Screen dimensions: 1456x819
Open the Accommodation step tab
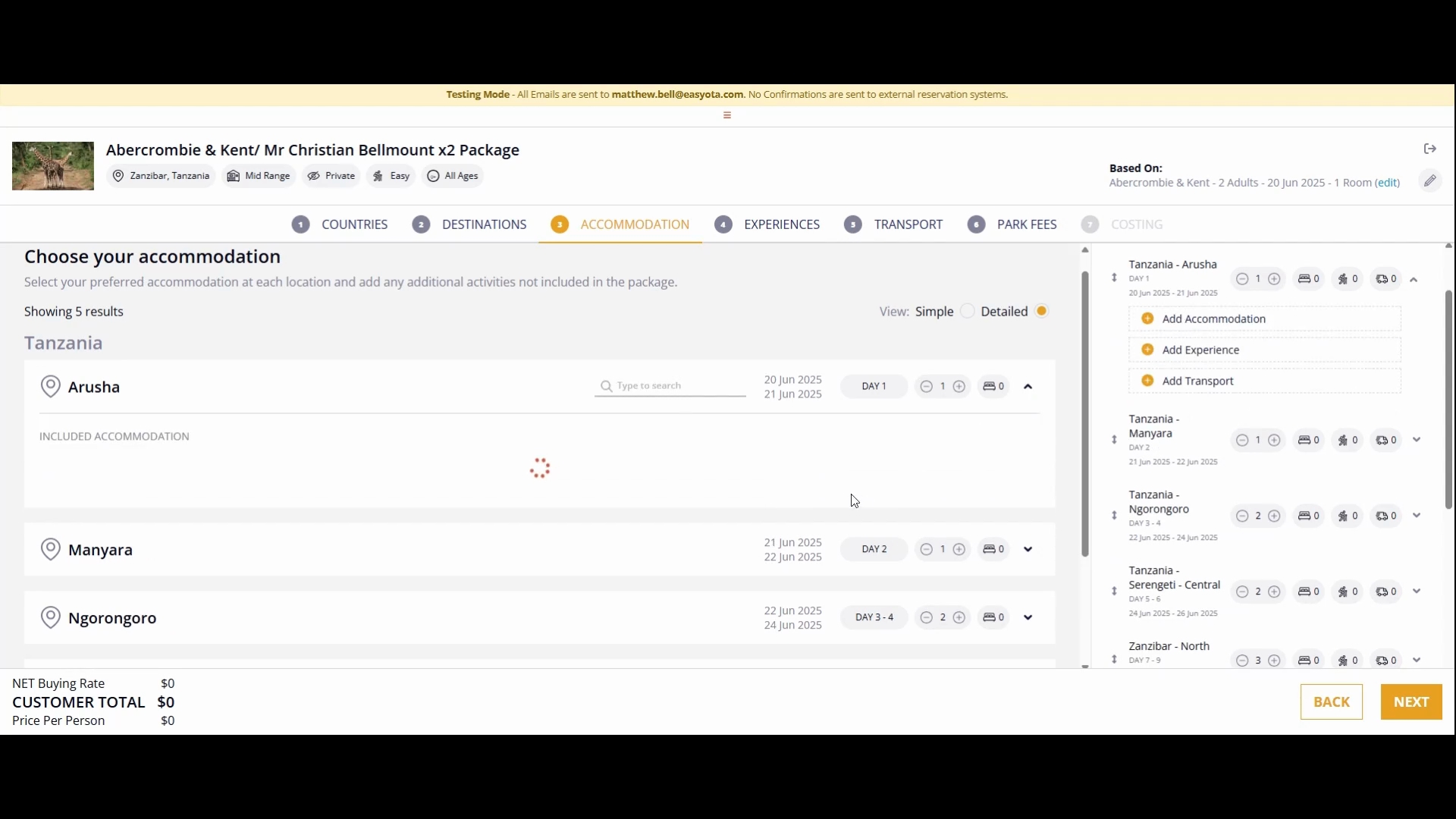pos(620,224)
